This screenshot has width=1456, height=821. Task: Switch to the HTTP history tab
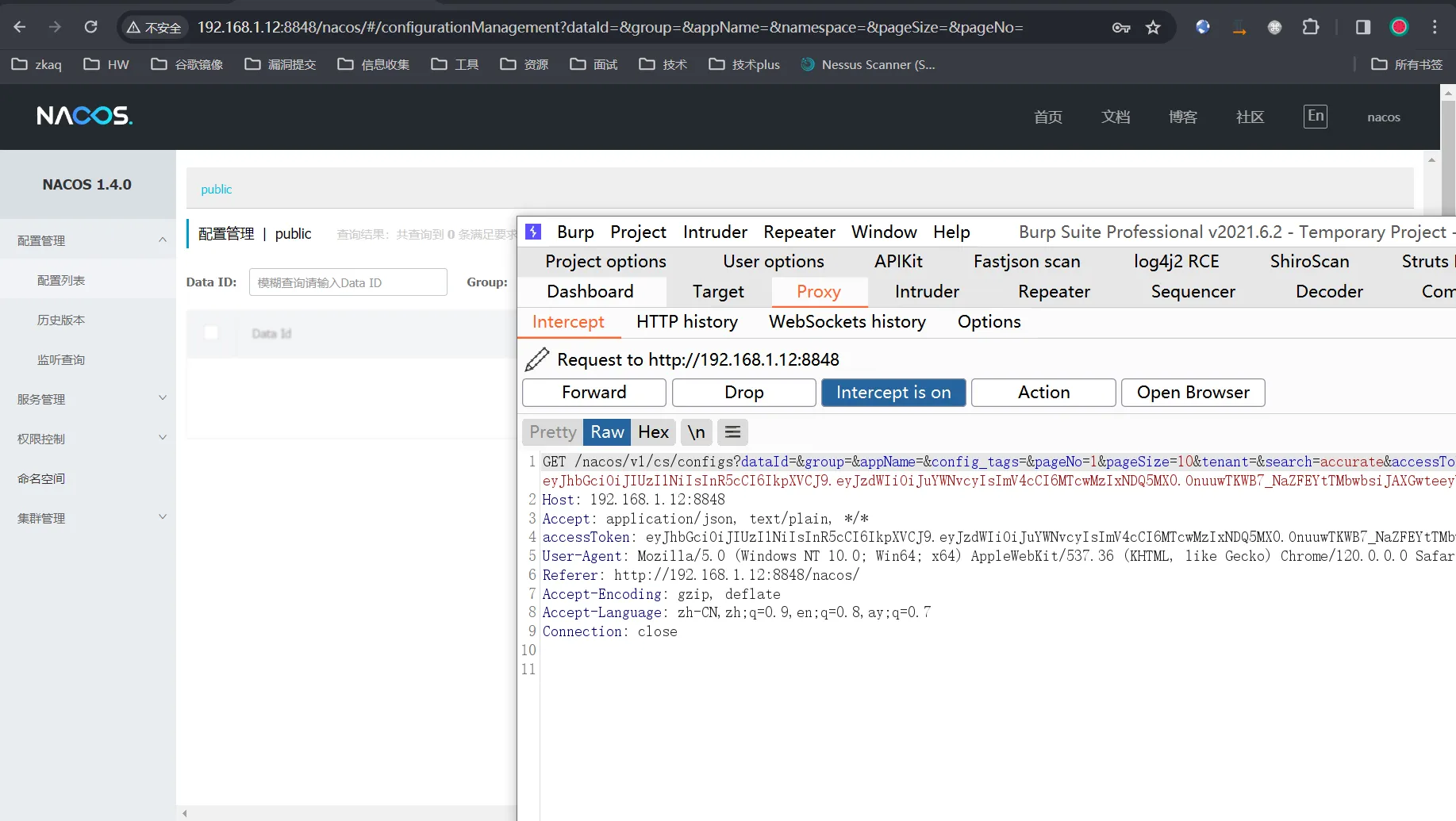[686, 321]
